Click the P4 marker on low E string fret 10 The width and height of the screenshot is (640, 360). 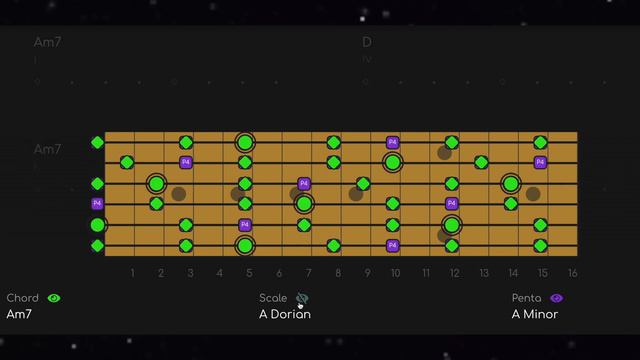tap(393, 246)
